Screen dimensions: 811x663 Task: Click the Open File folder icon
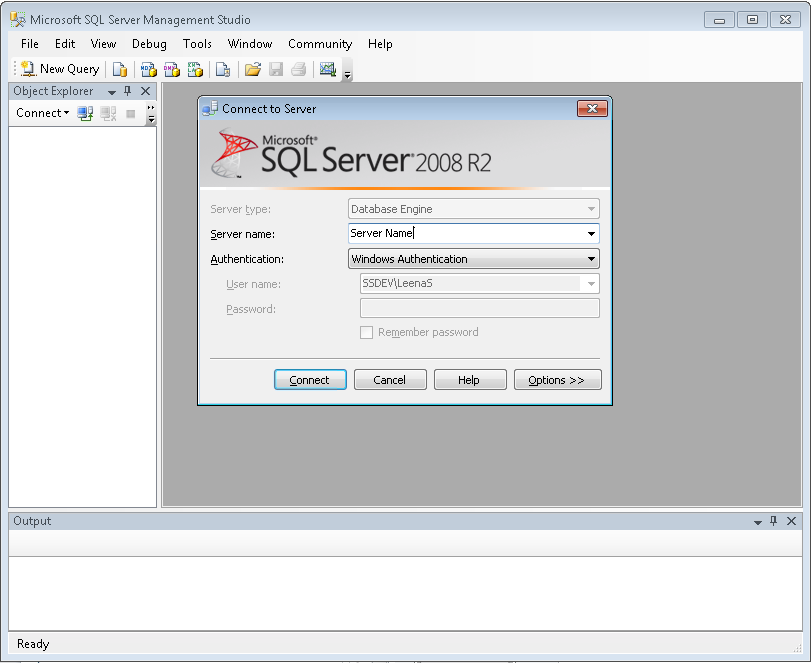coord(252,69)
